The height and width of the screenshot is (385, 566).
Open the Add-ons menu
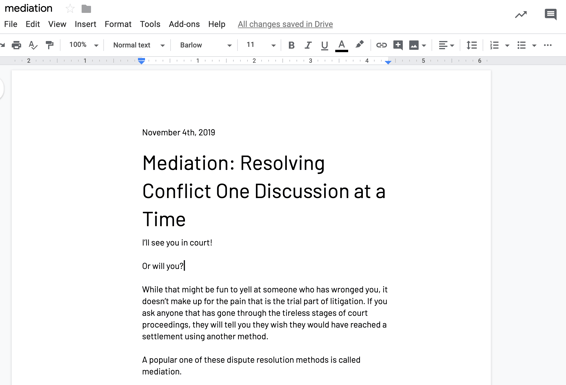pyautogui.click(x=184, y=24)
